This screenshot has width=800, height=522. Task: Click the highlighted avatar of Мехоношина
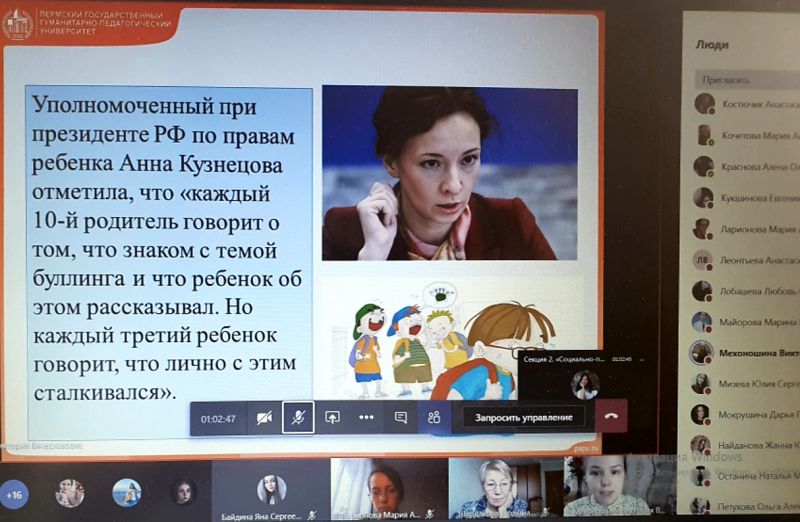pos(701,353)
